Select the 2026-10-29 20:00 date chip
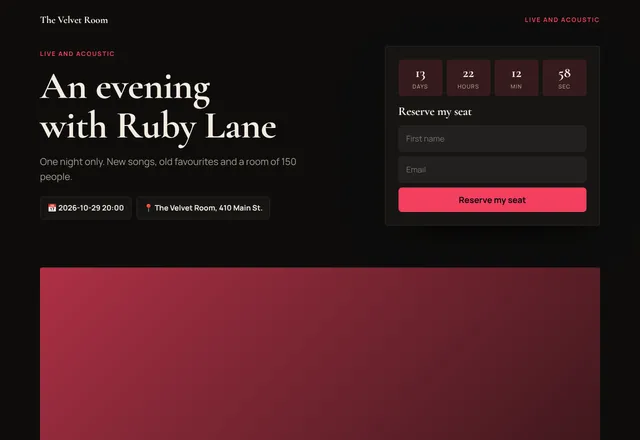Image resolution: width=640 pixels, height=440 pixels. tap(86, 208)
